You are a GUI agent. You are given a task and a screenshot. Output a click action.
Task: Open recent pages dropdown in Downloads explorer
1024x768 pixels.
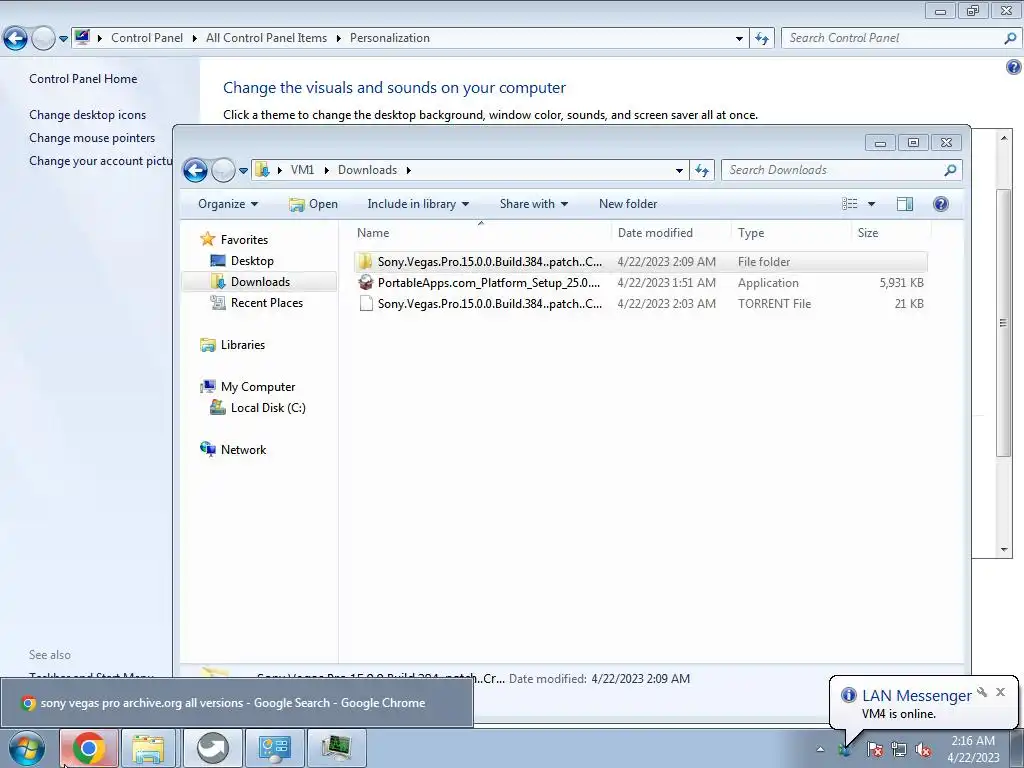click(243, 170)
